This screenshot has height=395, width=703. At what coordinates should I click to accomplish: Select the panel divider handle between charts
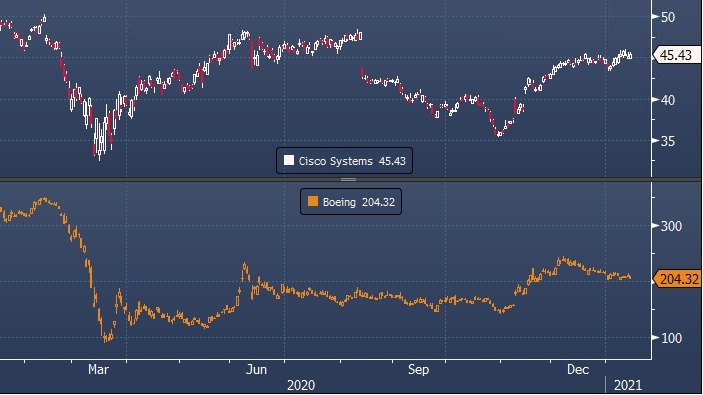tap(348, 179)
